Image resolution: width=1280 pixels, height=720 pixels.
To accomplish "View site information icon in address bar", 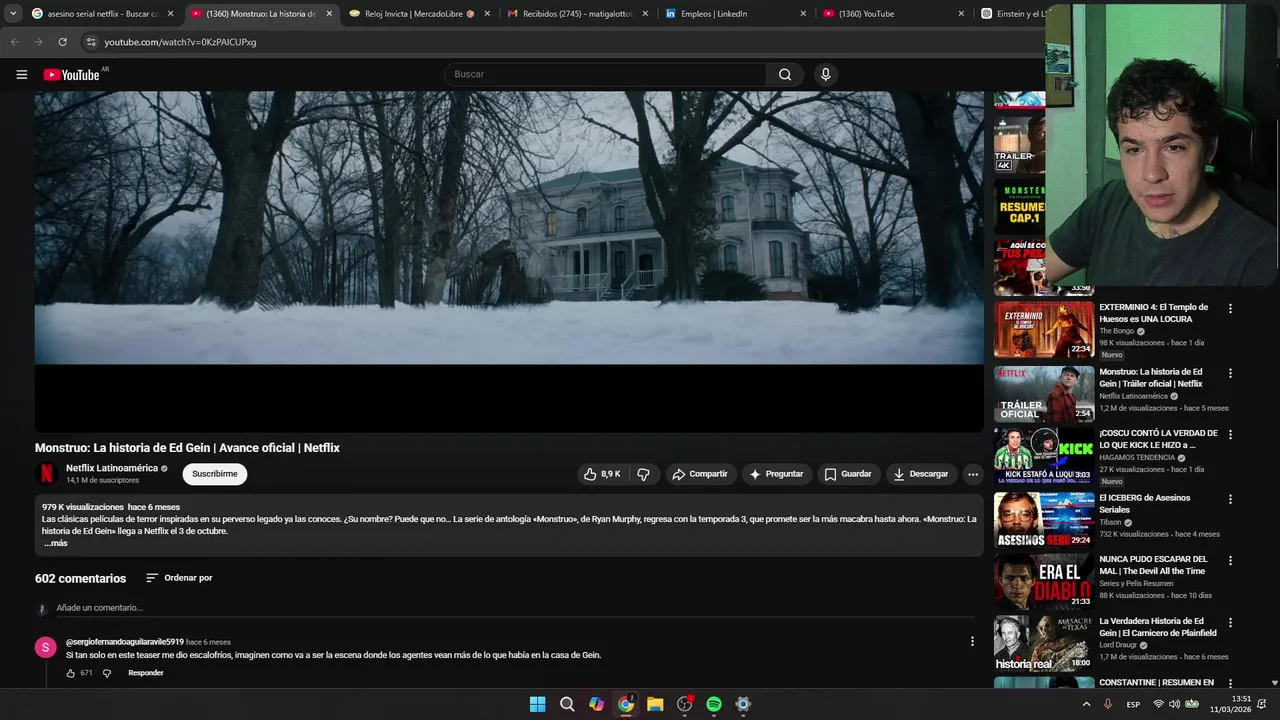I will [91, 42].
